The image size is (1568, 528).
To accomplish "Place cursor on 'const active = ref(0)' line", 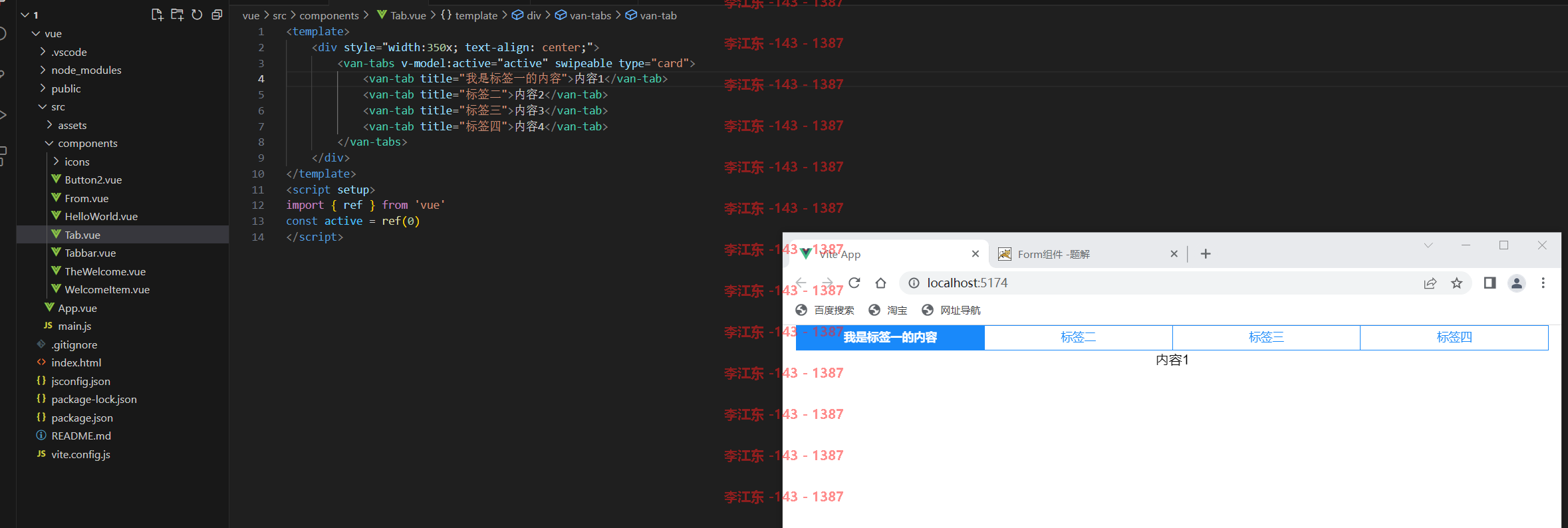I will [x=353, y=221].
